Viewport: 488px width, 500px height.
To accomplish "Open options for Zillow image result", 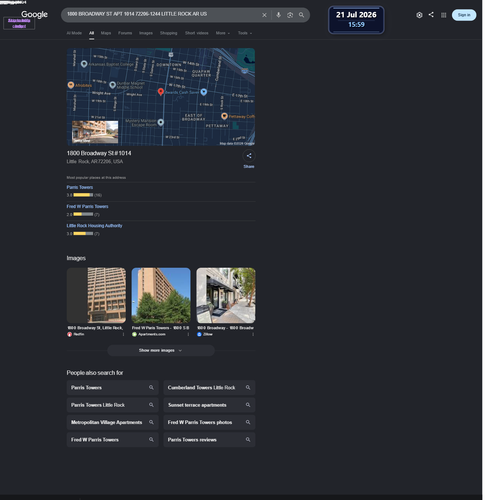I will [253, 334].
